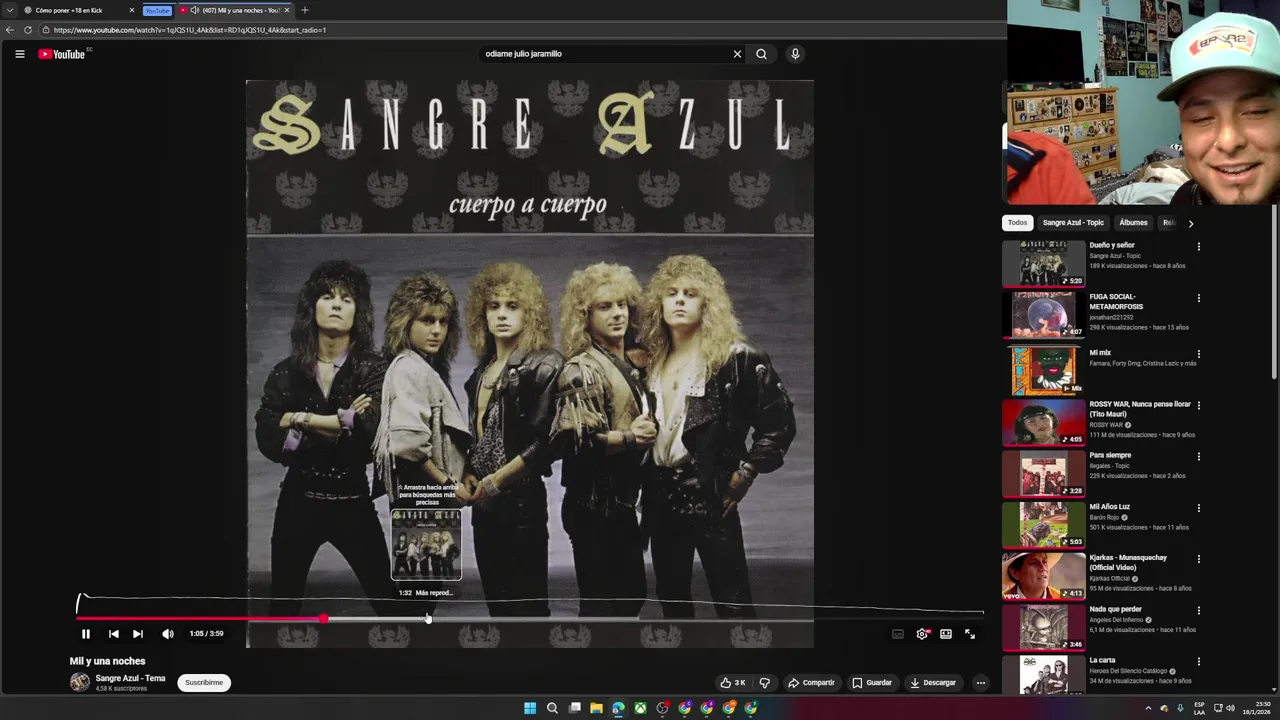Open options menu for Mil Años Luz
Viewport: 1280px width, 720px height.
tap(1198, 508)
